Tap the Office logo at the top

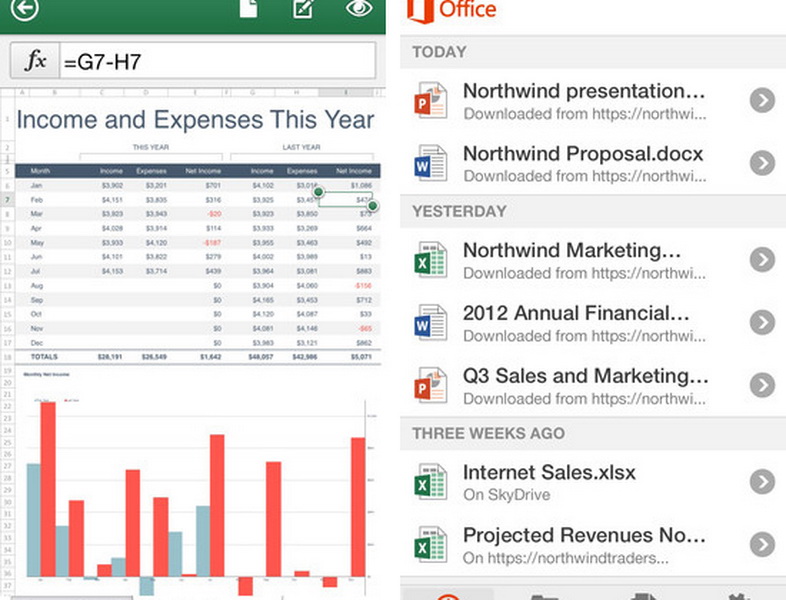[452, 10]
